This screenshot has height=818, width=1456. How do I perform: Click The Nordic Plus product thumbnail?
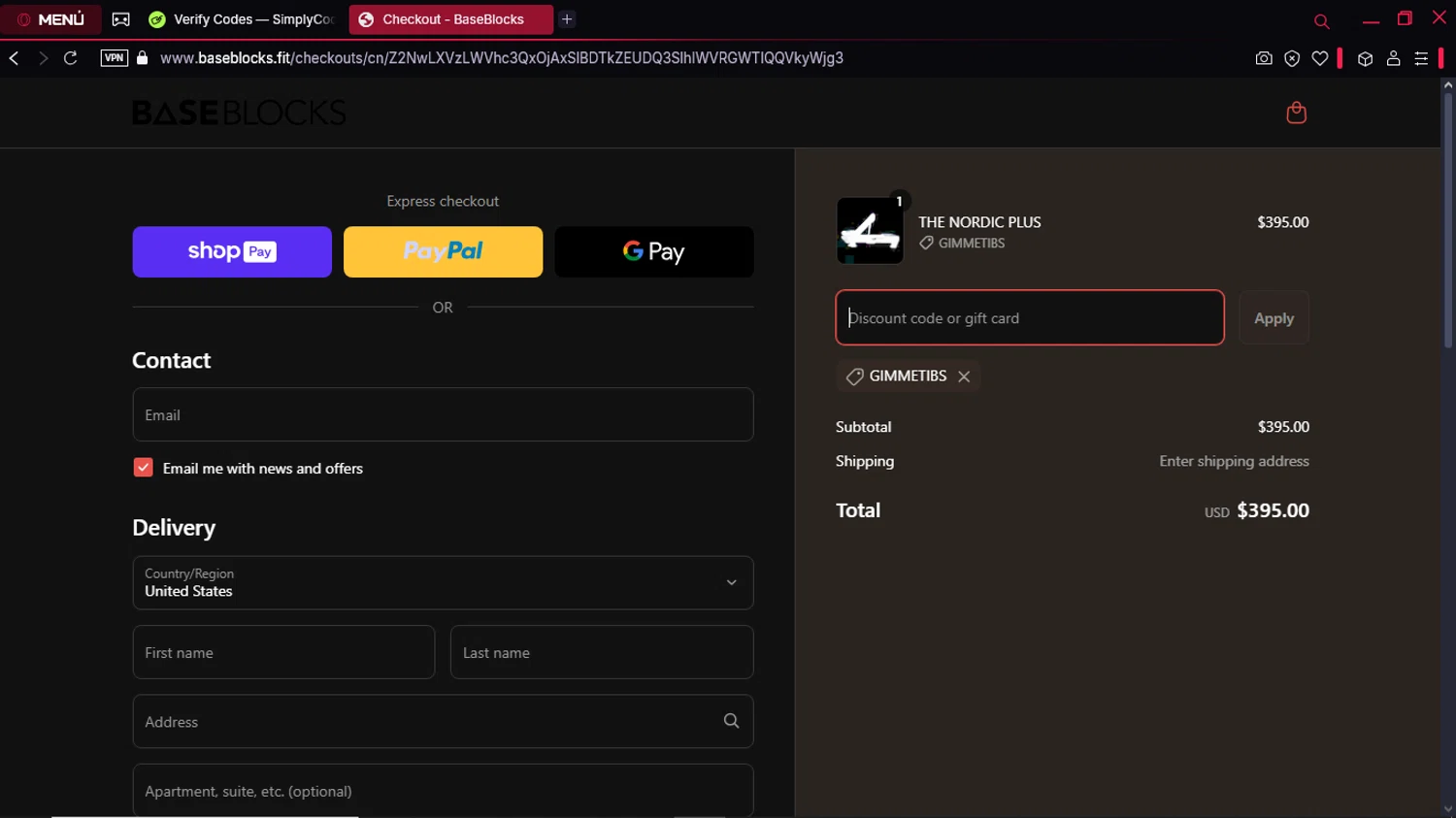pos(870,231)
